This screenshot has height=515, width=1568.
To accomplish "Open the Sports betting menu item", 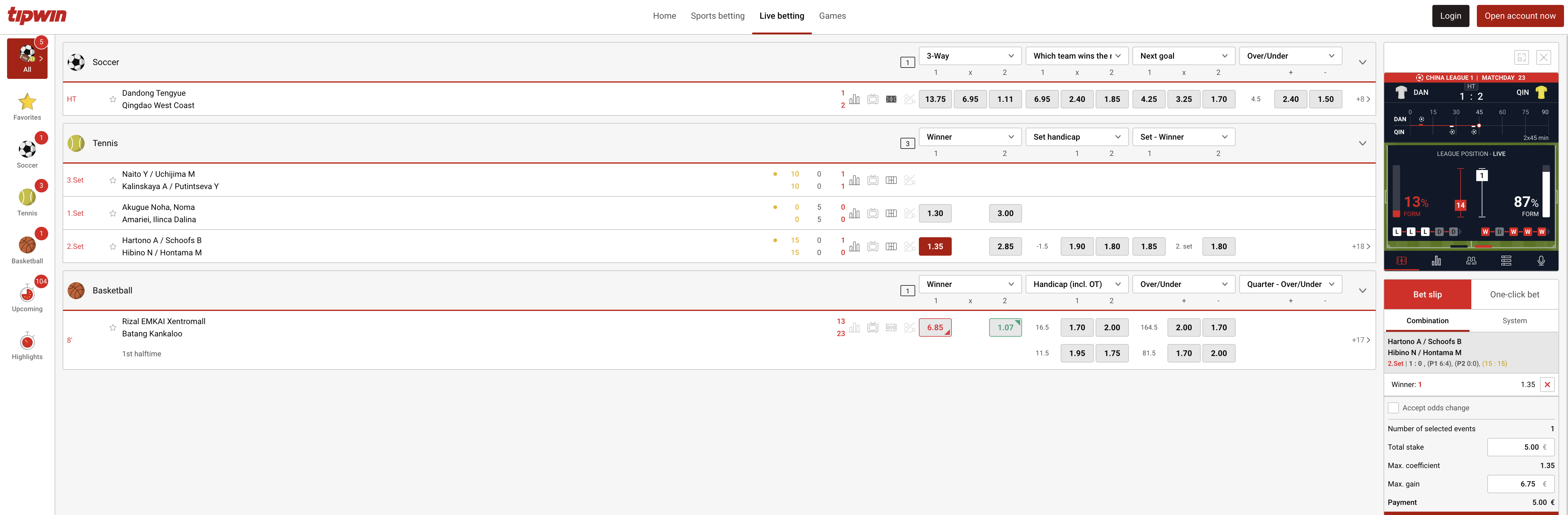I will 718,15.
